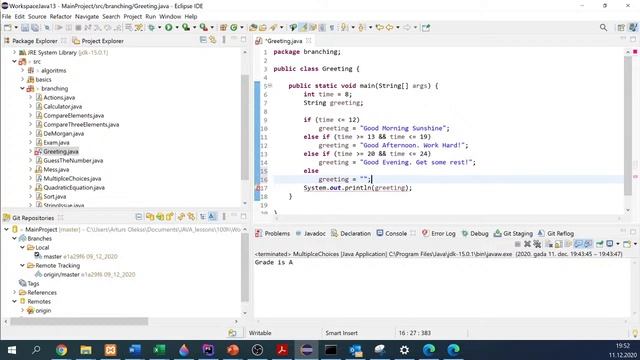This screenshot has width=640, height=360.
Task: Click the error marker on line 17
Action: (x=258, y=188)
